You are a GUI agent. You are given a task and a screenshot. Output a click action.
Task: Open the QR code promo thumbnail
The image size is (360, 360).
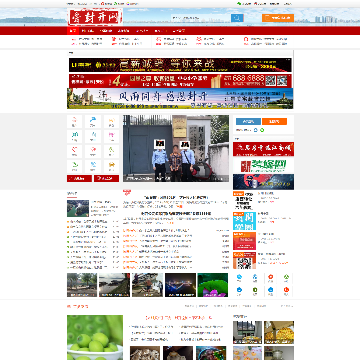click(244, 261)
